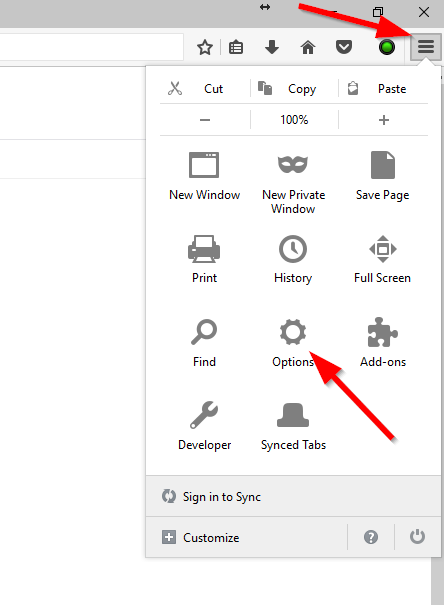Open the Downloads arrow in toolbar
The width and height of the screenshot is (444, 605).
click(x=272, y=47)
